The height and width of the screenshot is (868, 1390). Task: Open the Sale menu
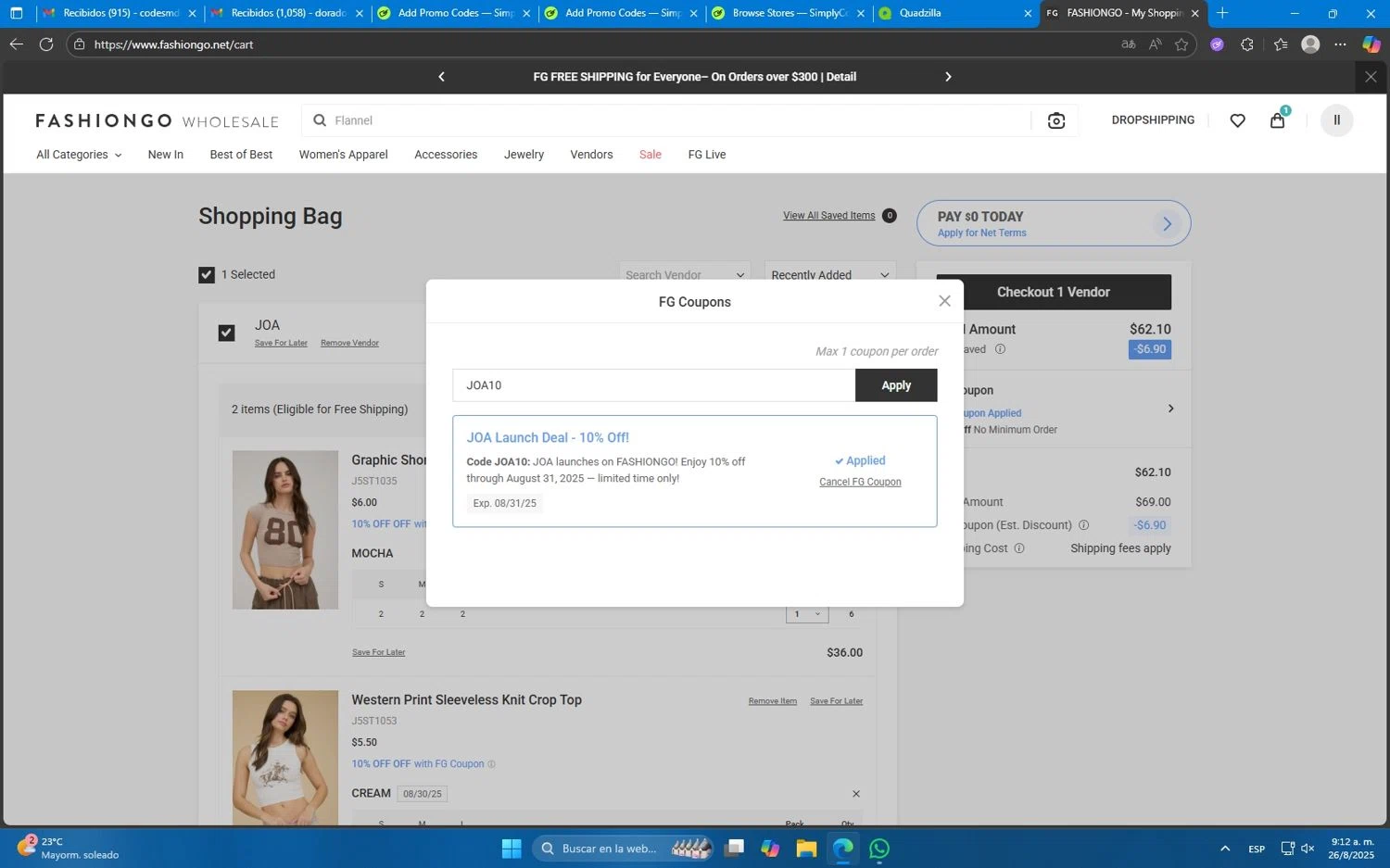coord(651,155)
